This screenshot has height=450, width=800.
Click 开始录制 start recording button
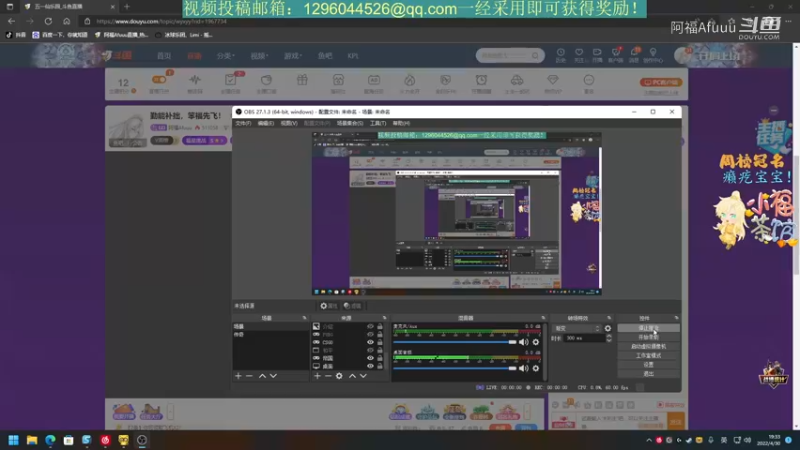648,337
